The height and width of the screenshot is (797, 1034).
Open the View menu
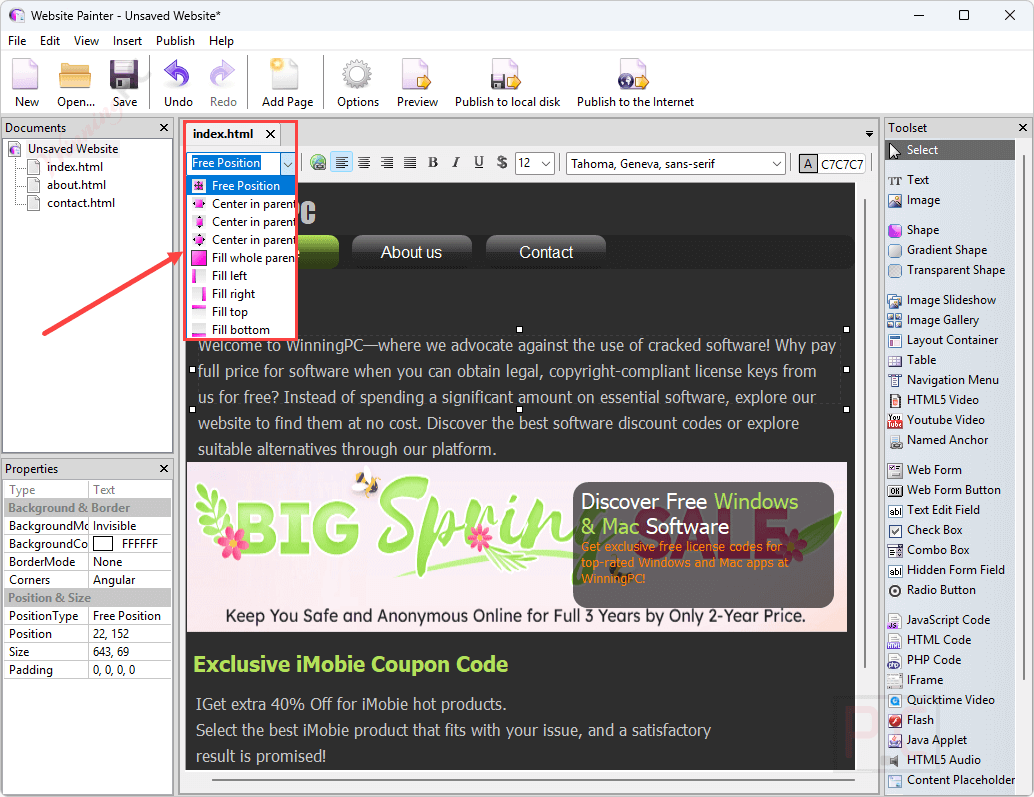tap(86, 41)
